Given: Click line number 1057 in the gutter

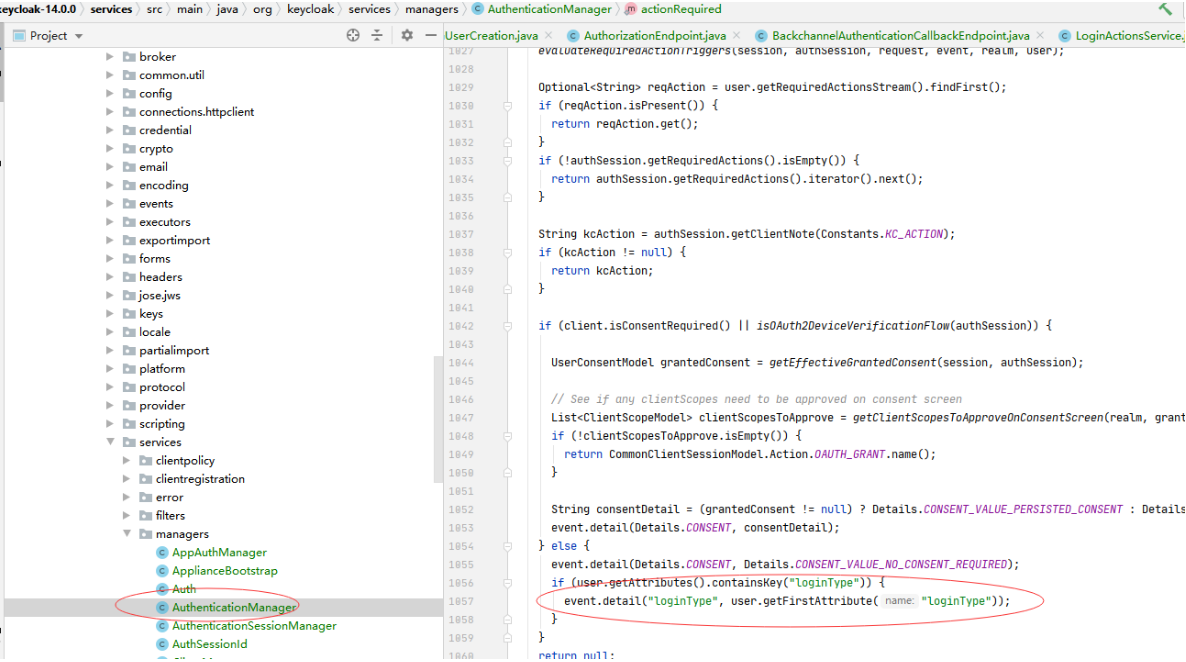Looking at the screenshot, I should (461, 601).
